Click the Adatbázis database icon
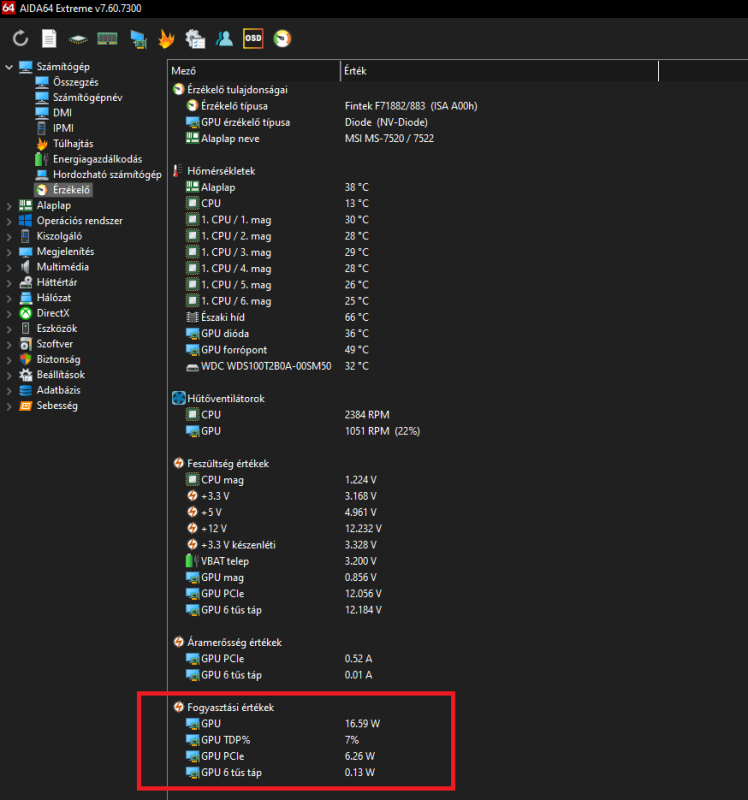Screen dimensions: 748x800 pos(26,390)
